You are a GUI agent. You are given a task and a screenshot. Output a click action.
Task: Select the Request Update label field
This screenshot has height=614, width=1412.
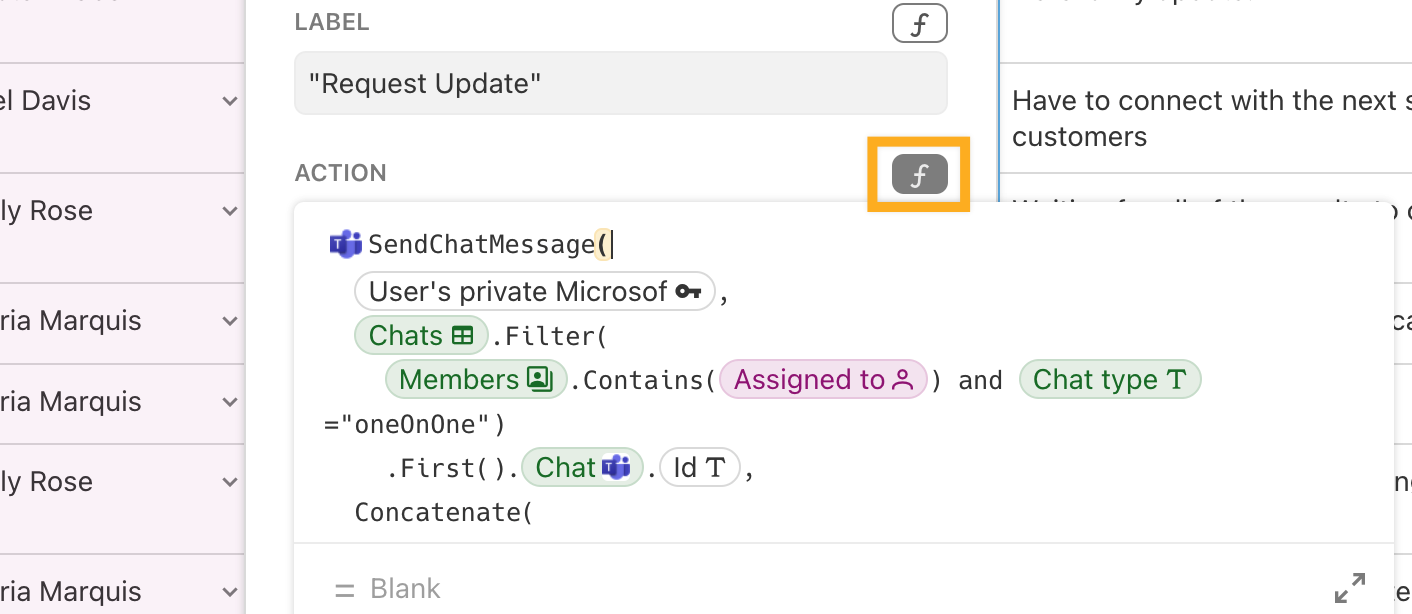620,83
